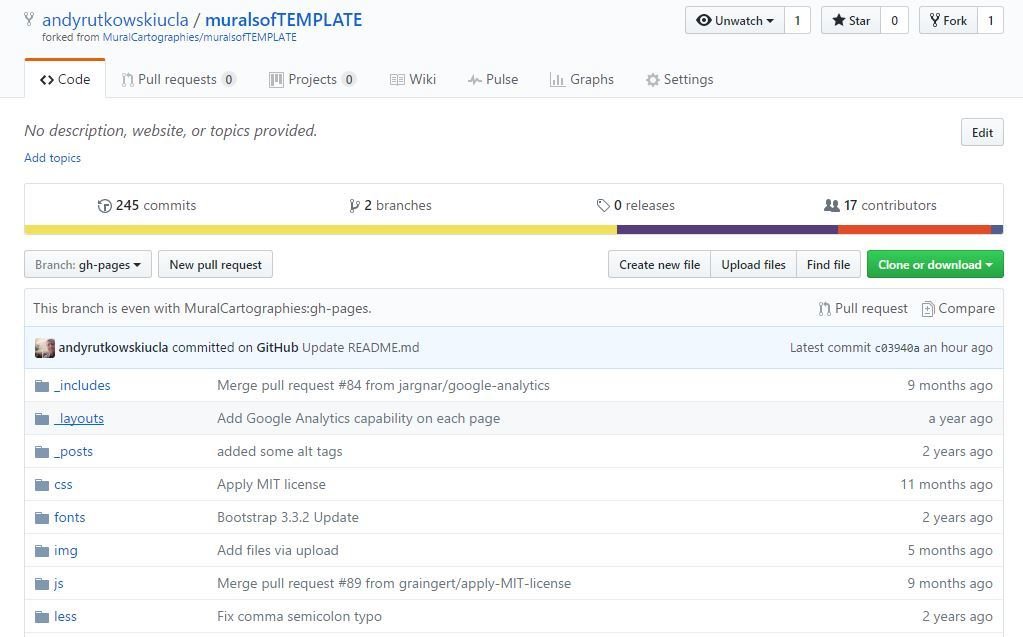Open commit 'added some alt tags'
1023x637 pixels.
280,452
